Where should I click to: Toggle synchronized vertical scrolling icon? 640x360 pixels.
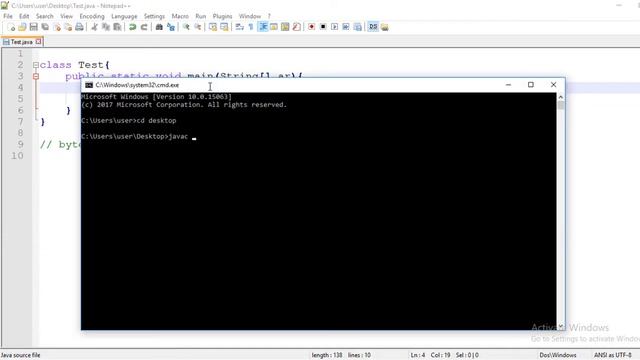[x=213, y=27]
